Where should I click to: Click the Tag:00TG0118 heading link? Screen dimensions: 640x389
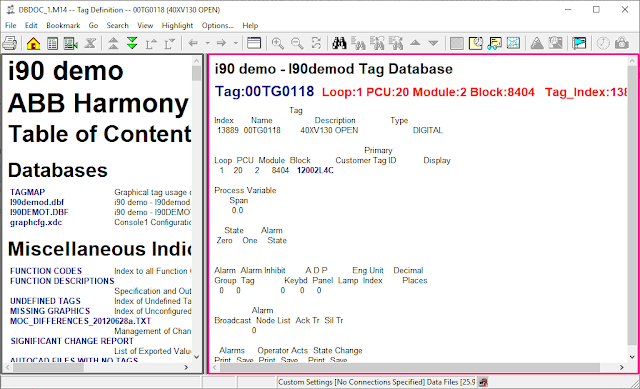(264, 91)
